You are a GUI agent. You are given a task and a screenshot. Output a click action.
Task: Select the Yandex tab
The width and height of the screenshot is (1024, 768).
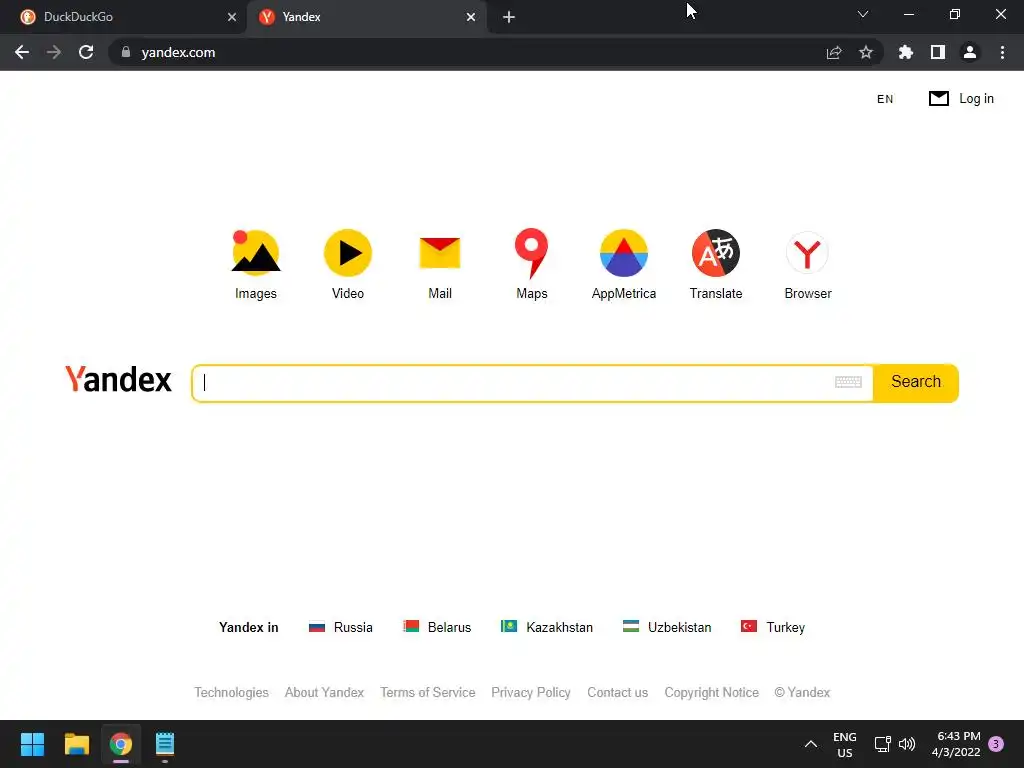coord(366,17)
